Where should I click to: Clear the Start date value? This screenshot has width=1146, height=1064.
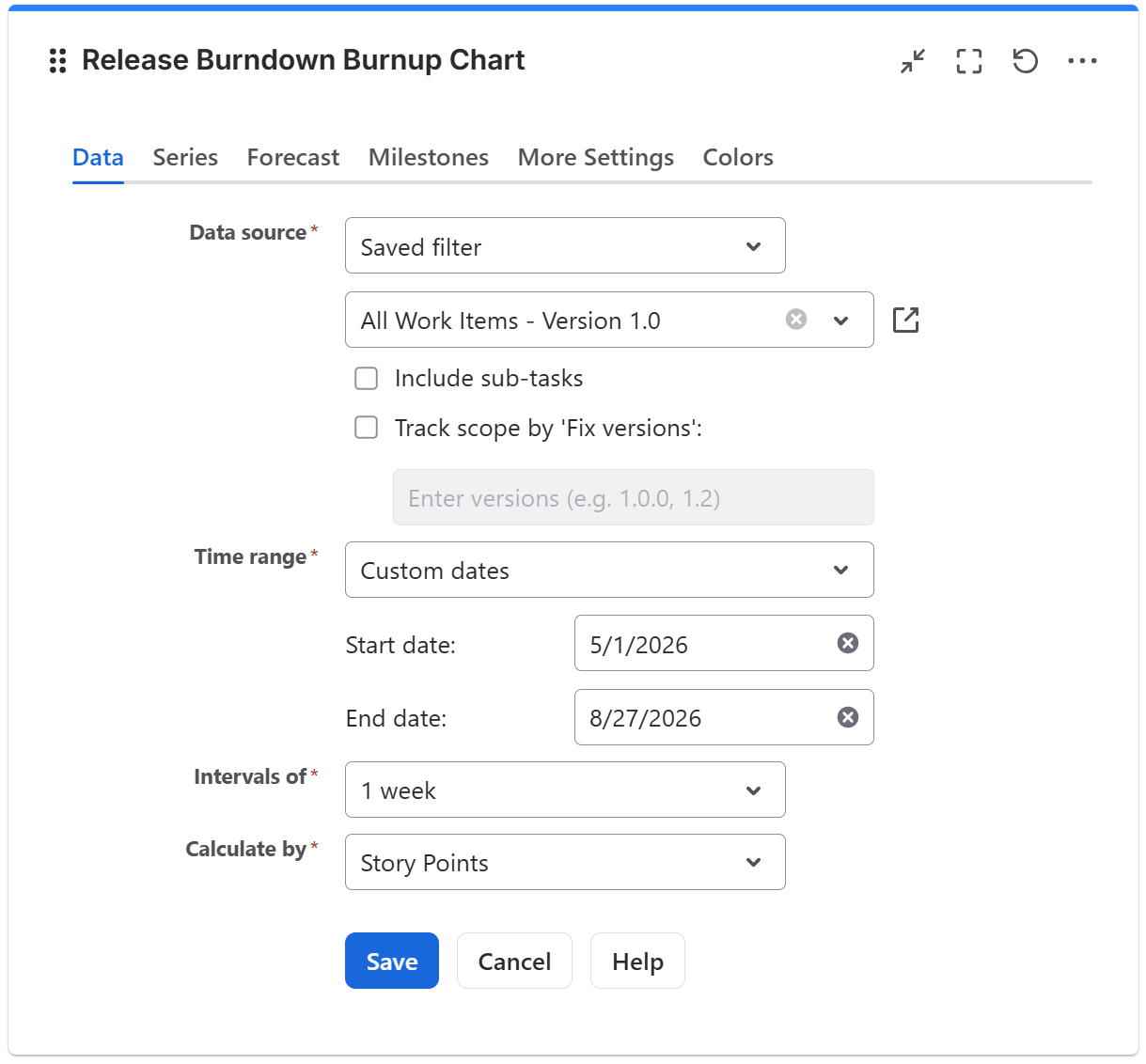(848, 643)
